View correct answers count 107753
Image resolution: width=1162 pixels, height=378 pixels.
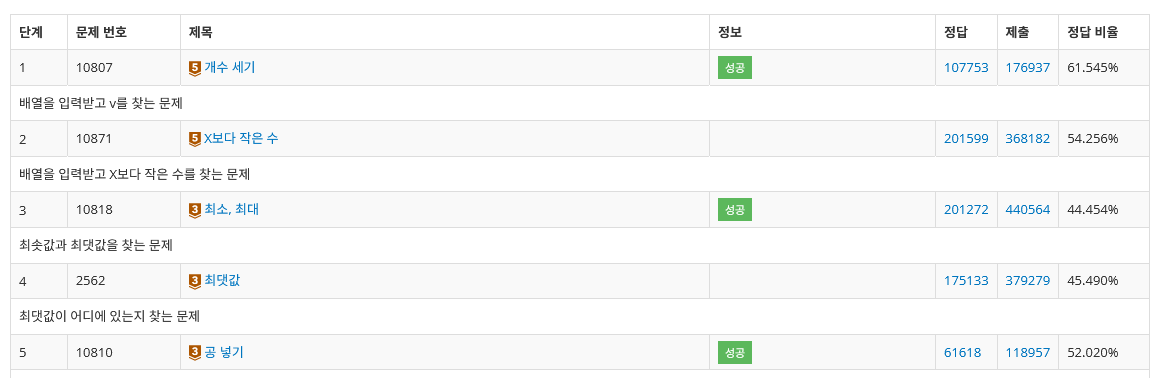click(966, 67)
